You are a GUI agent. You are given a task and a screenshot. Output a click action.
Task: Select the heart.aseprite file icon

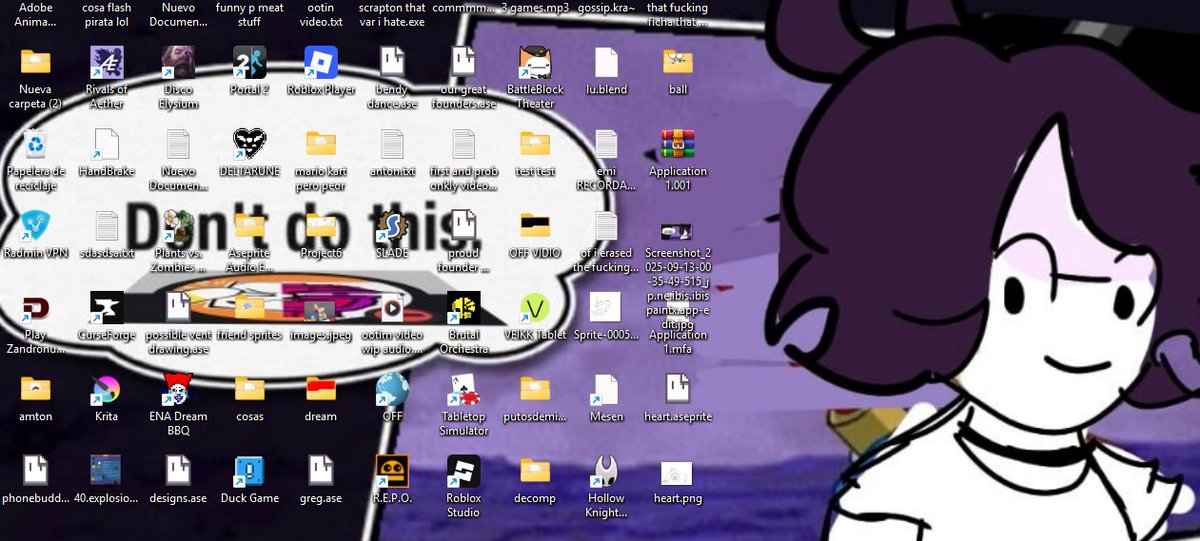[678, 389]
